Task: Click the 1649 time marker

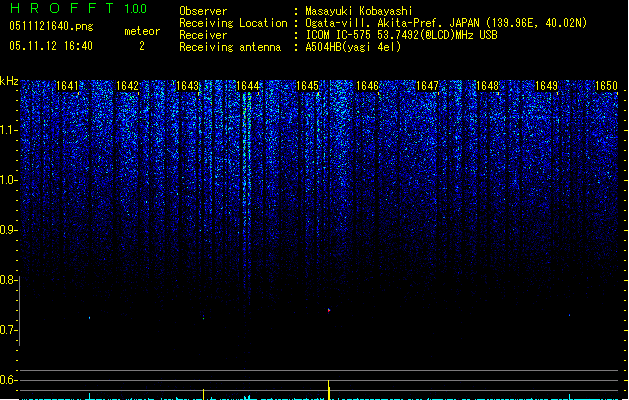Action: [x=547, y=86]
